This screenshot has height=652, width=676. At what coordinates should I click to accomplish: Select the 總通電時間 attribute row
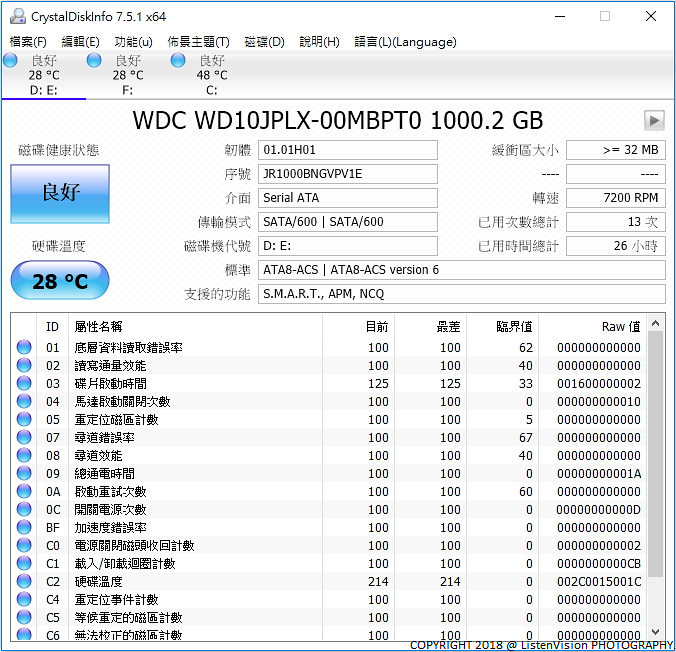point(329,473)
